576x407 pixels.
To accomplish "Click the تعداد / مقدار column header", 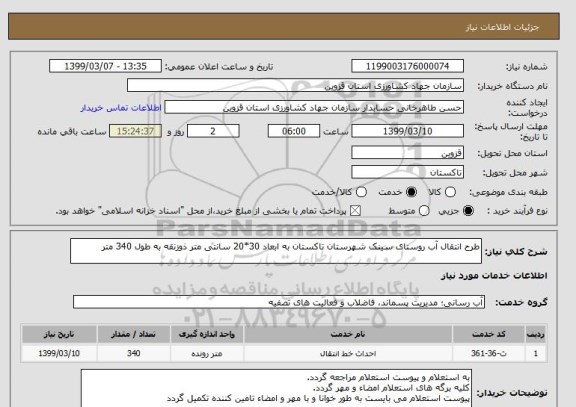I will point(133,334).
